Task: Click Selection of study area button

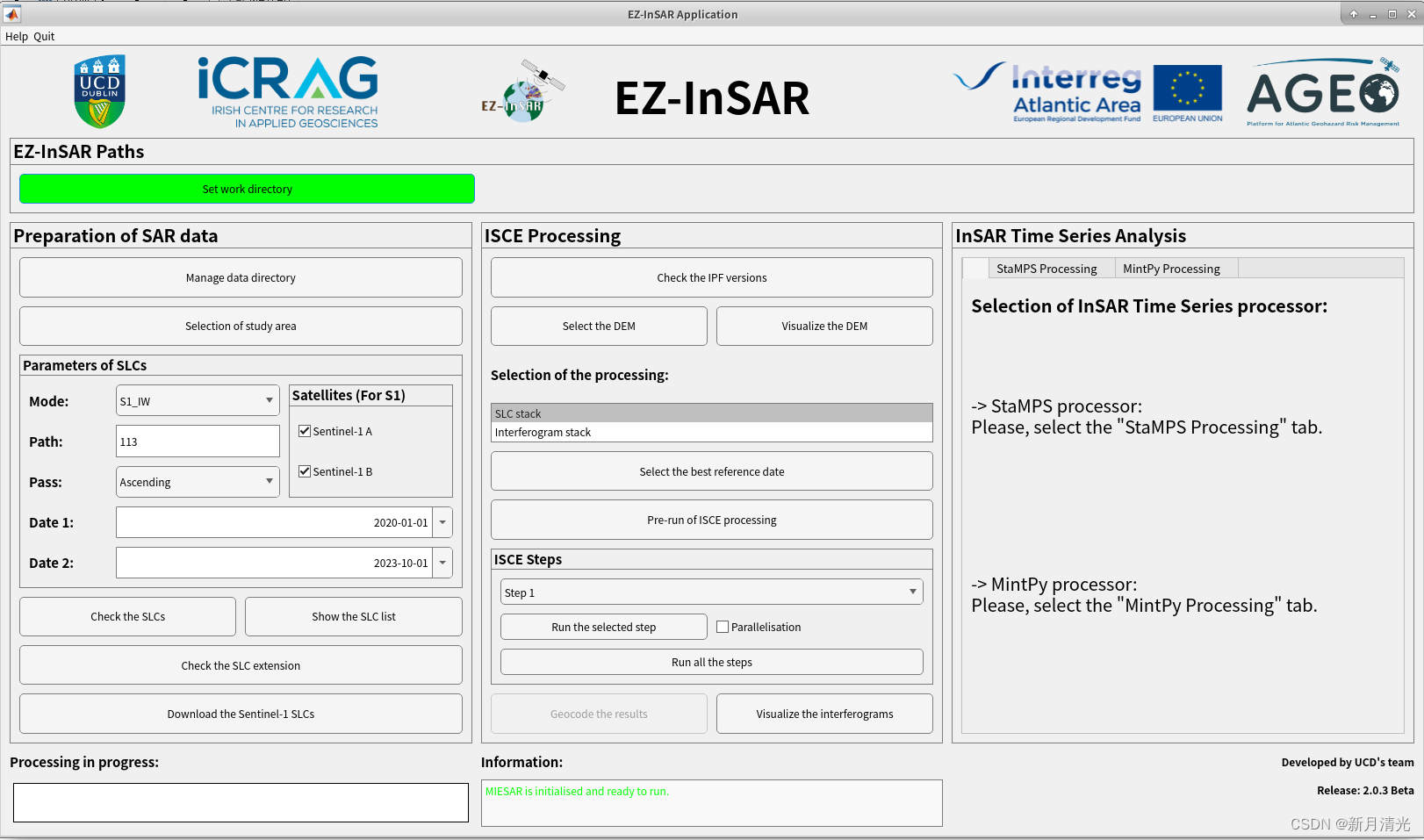Action: click(x=241, y=326)
